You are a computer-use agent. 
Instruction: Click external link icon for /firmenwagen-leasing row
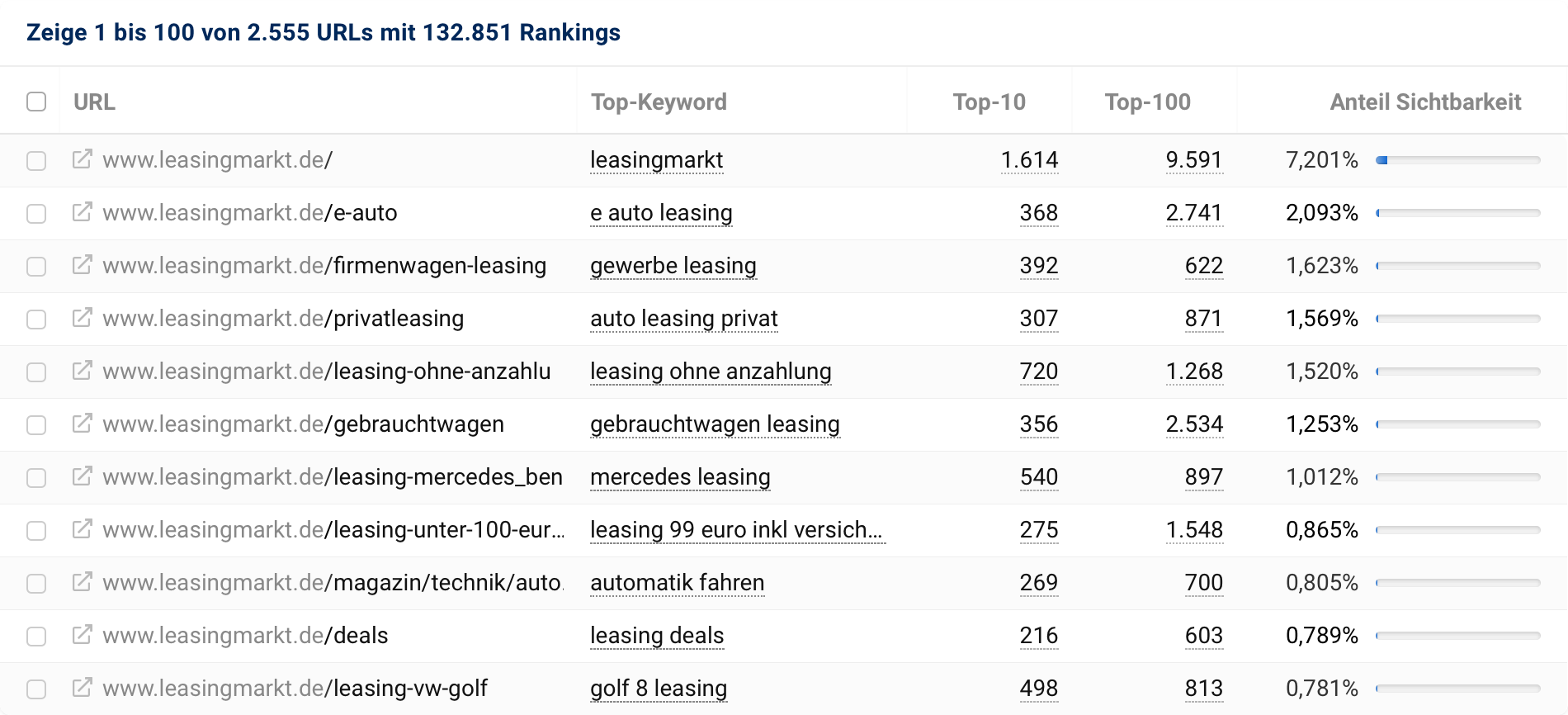82,265
